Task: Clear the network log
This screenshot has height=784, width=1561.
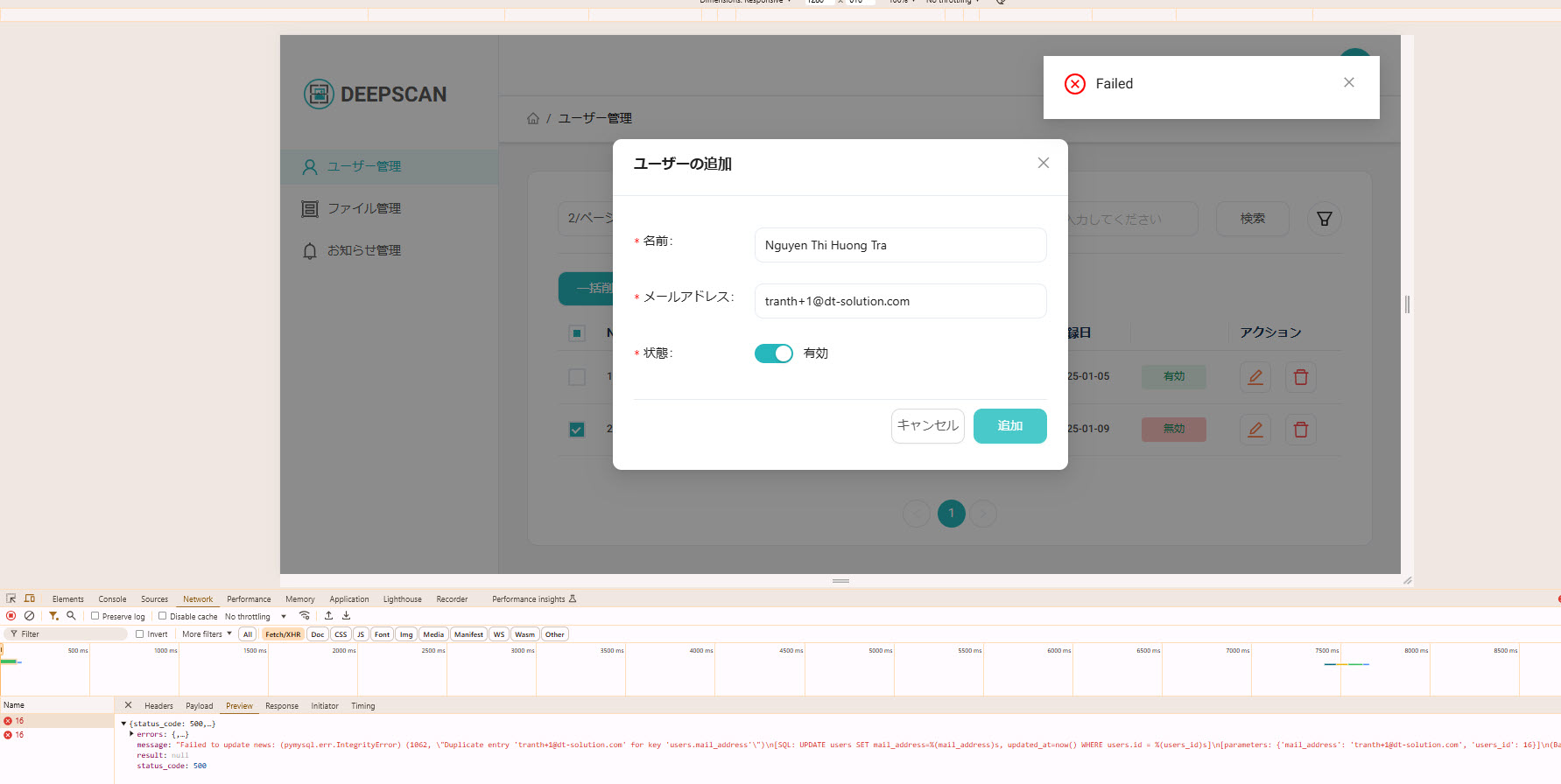Action: (x=30, y=616)
